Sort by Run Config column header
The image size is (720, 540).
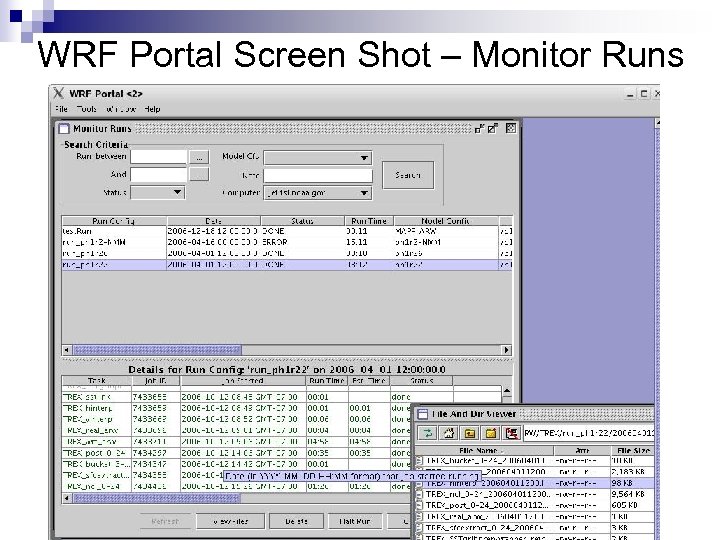(114, 221)
